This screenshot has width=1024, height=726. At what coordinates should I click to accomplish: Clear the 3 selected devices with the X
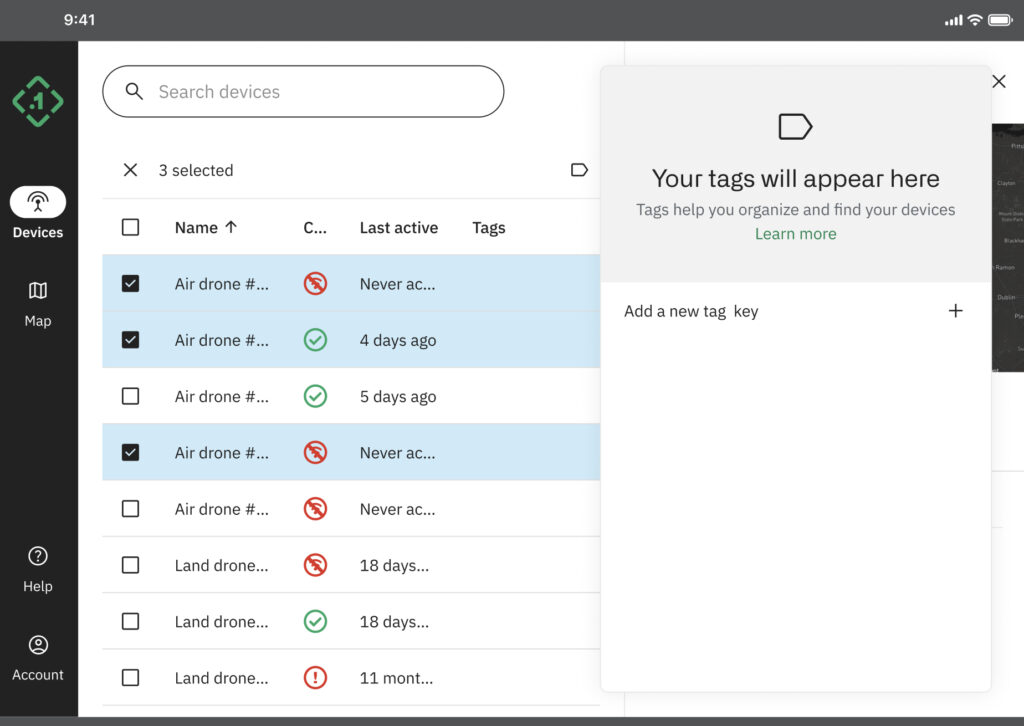(x=130, y=170)
